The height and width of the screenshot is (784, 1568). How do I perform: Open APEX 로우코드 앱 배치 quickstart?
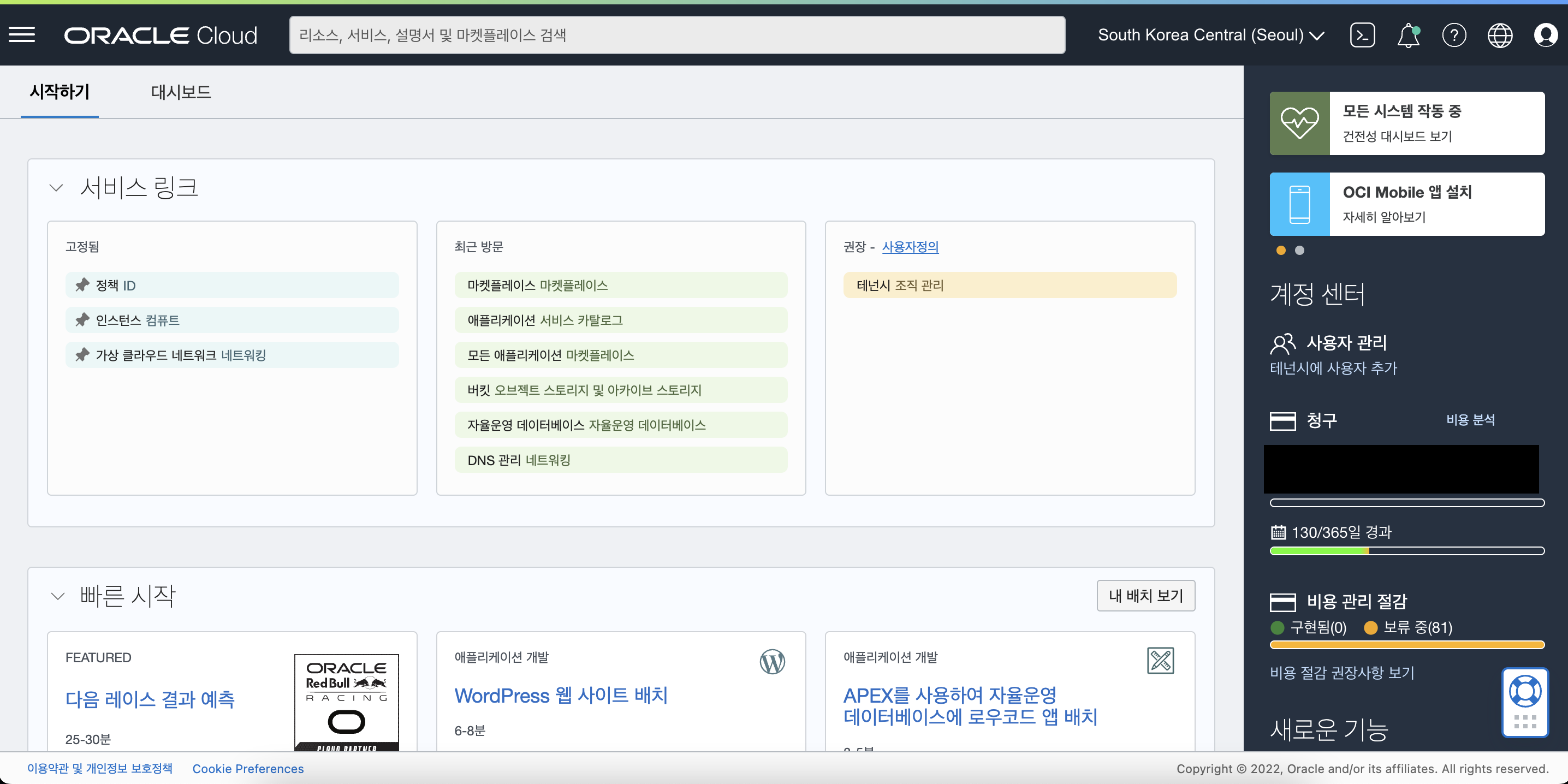970,706
